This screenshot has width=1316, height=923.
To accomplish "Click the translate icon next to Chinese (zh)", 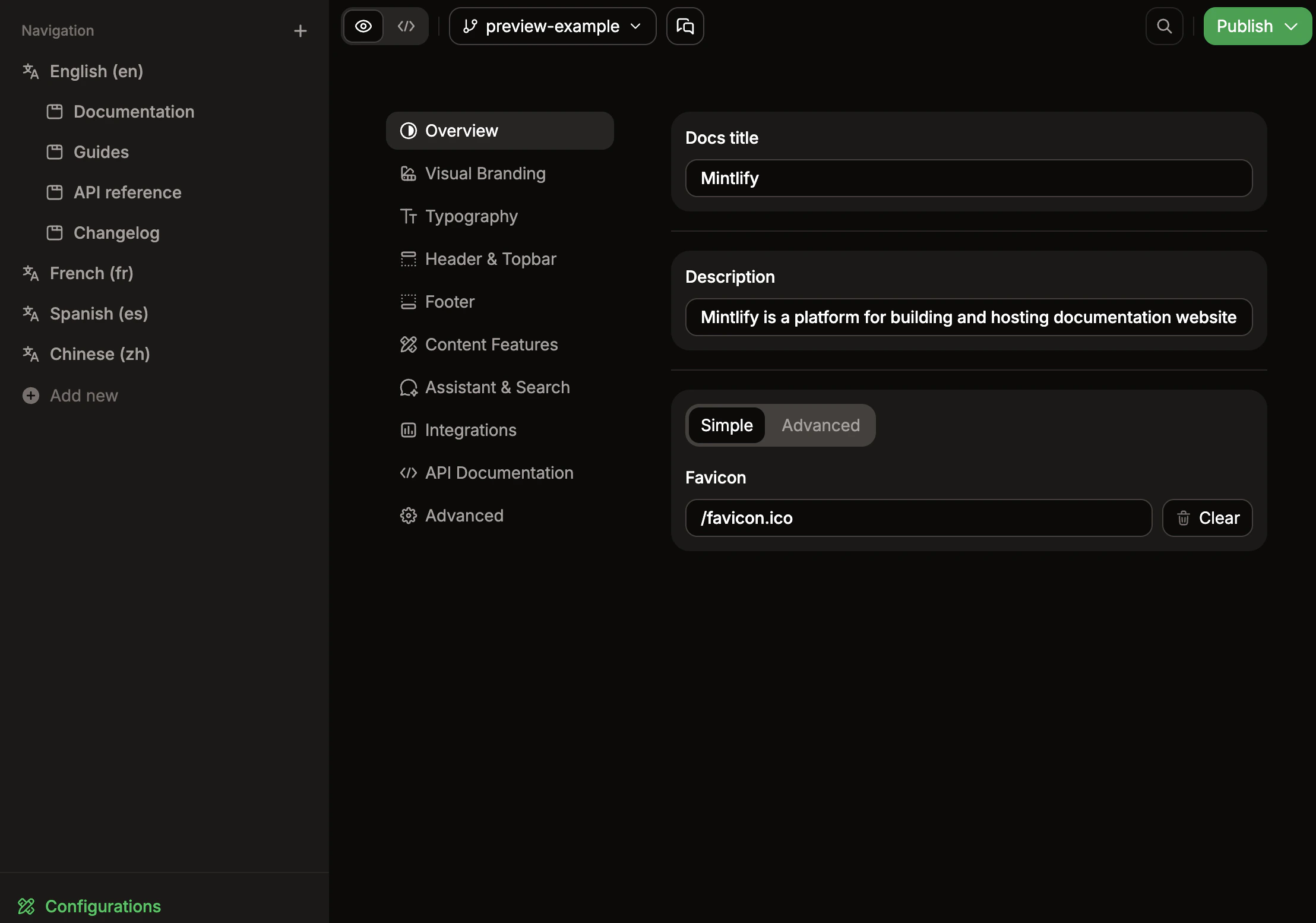I will pyautogui.click(x=31, y=354).
